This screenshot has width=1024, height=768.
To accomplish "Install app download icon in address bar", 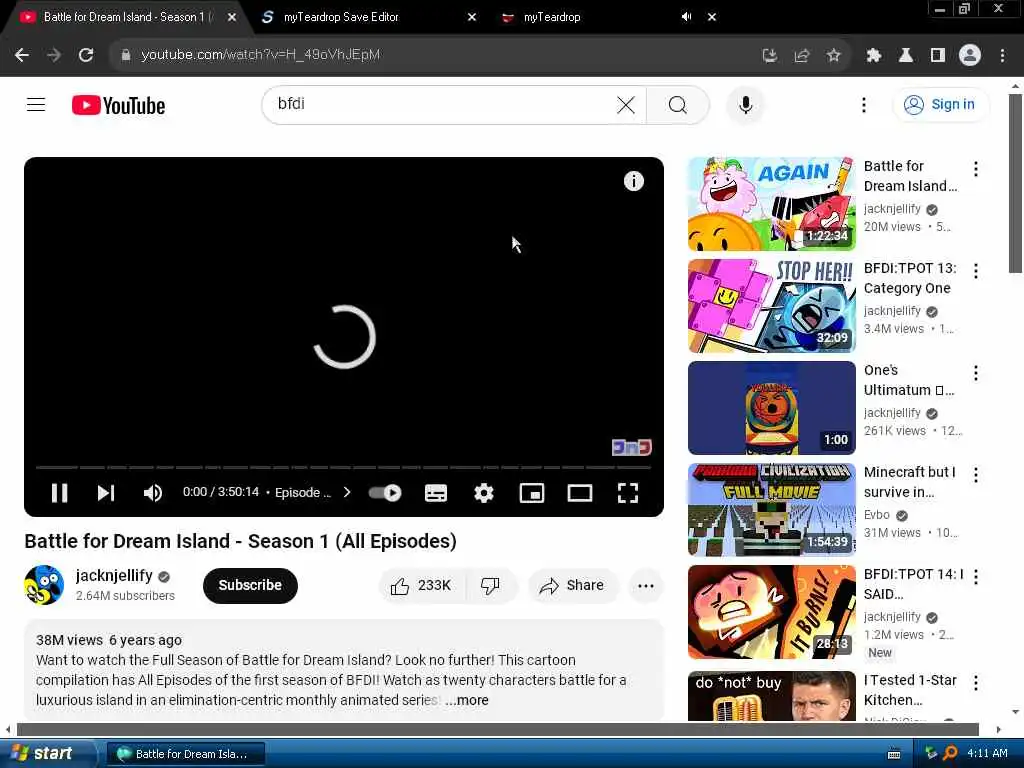I will click(769, 56).
